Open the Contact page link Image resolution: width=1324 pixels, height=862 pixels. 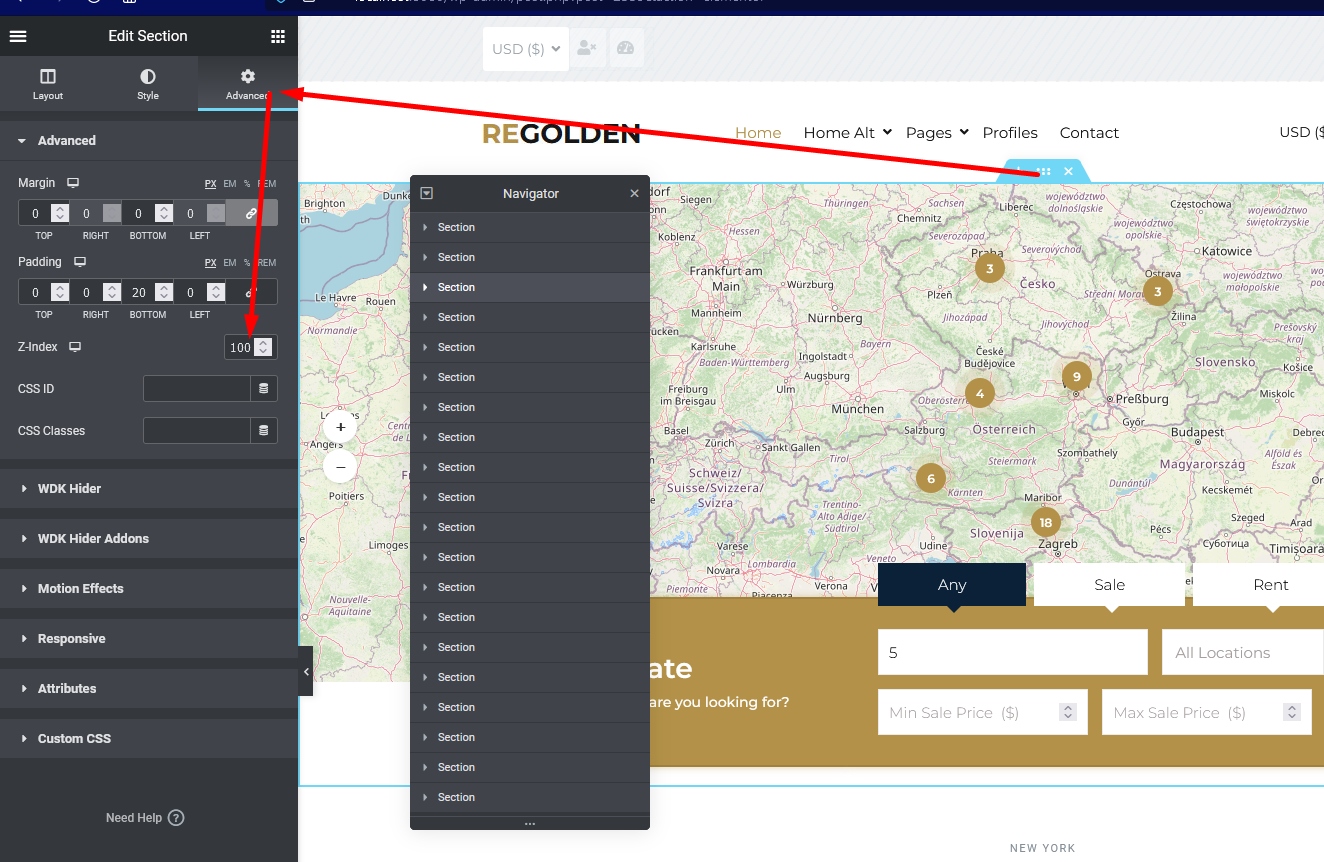1089,133
